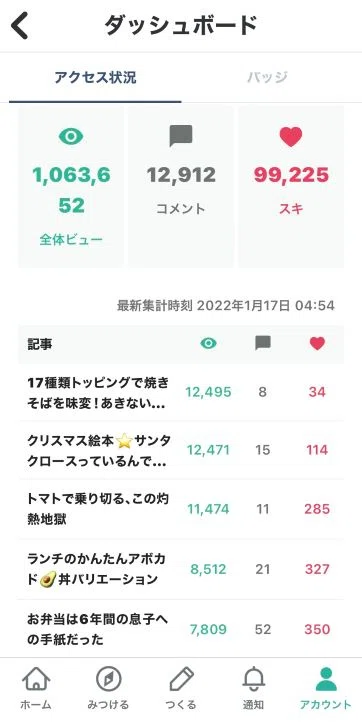This screenshot has width=362, height=722.
Task: Open the クリスマス絵本 サンタクロース article
Action: 181,450
